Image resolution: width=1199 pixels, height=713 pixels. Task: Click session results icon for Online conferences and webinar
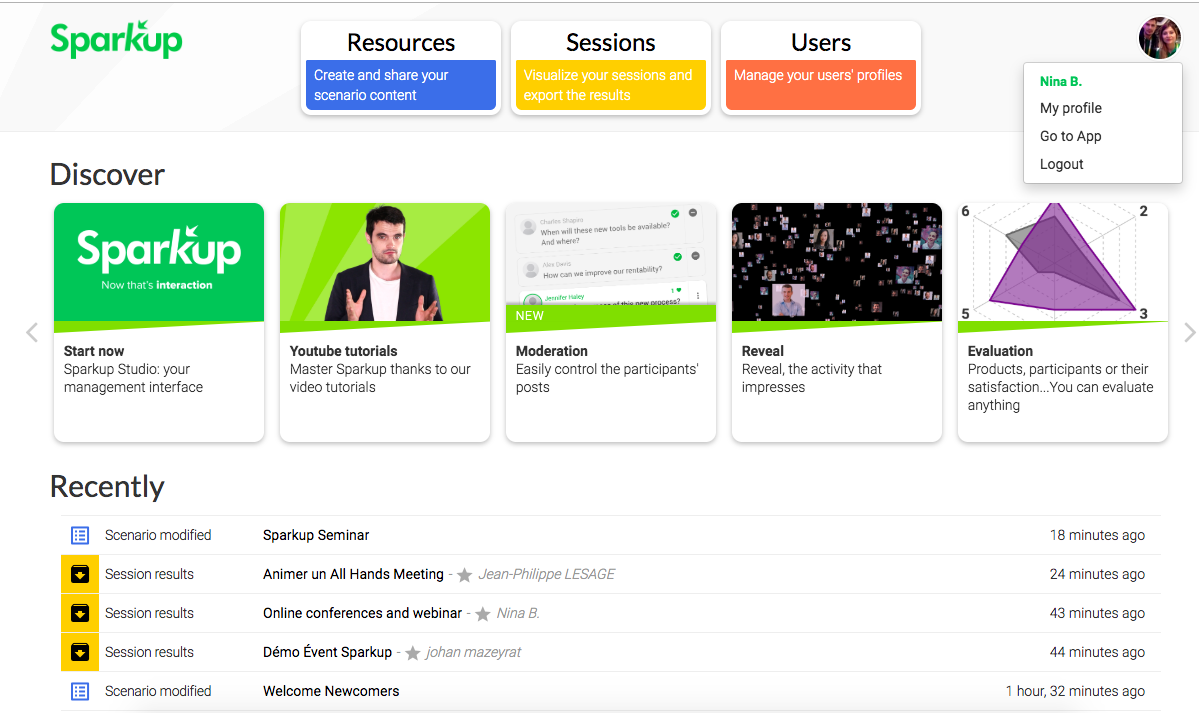(x=80, y=614)
